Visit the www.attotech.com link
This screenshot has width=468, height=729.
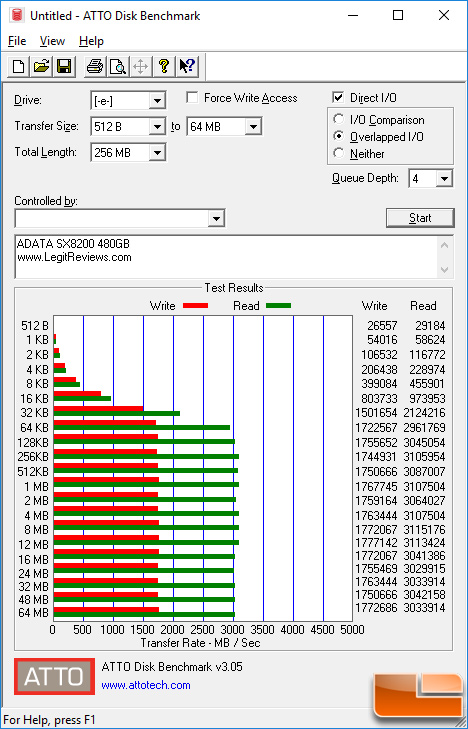click(146, 685)
